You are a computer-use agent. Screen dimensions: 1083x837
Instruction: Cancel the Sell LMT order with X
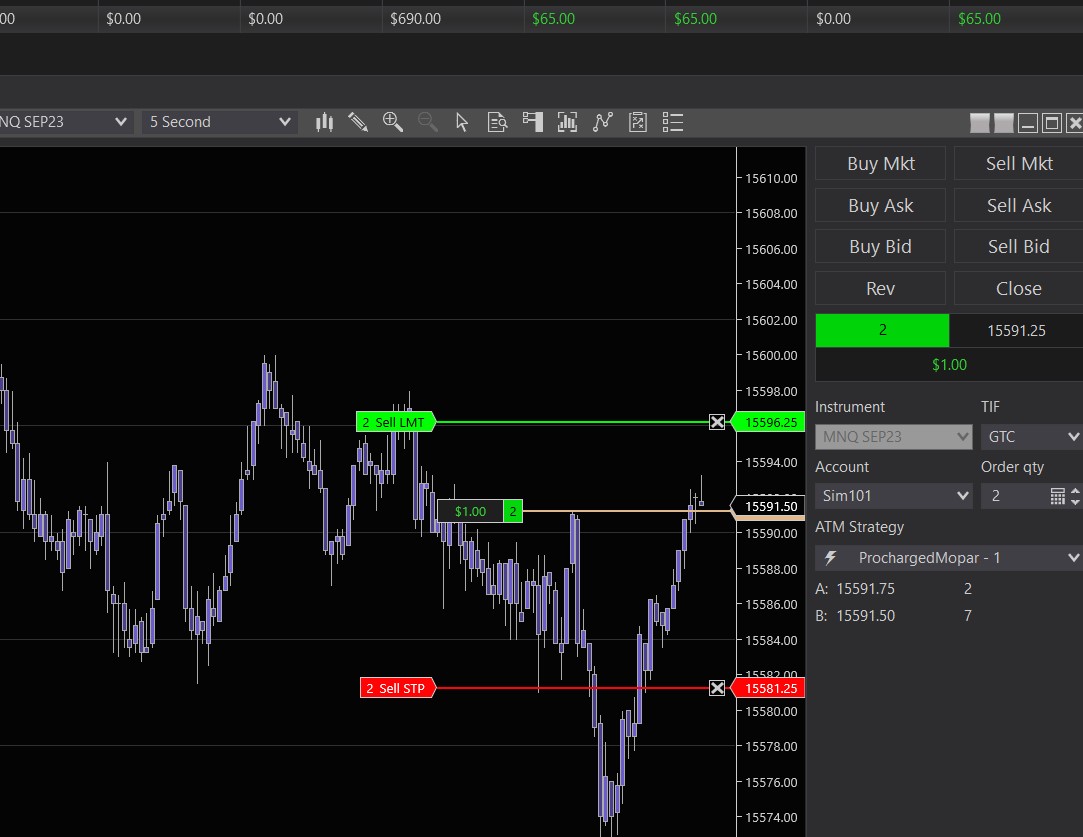717,422
